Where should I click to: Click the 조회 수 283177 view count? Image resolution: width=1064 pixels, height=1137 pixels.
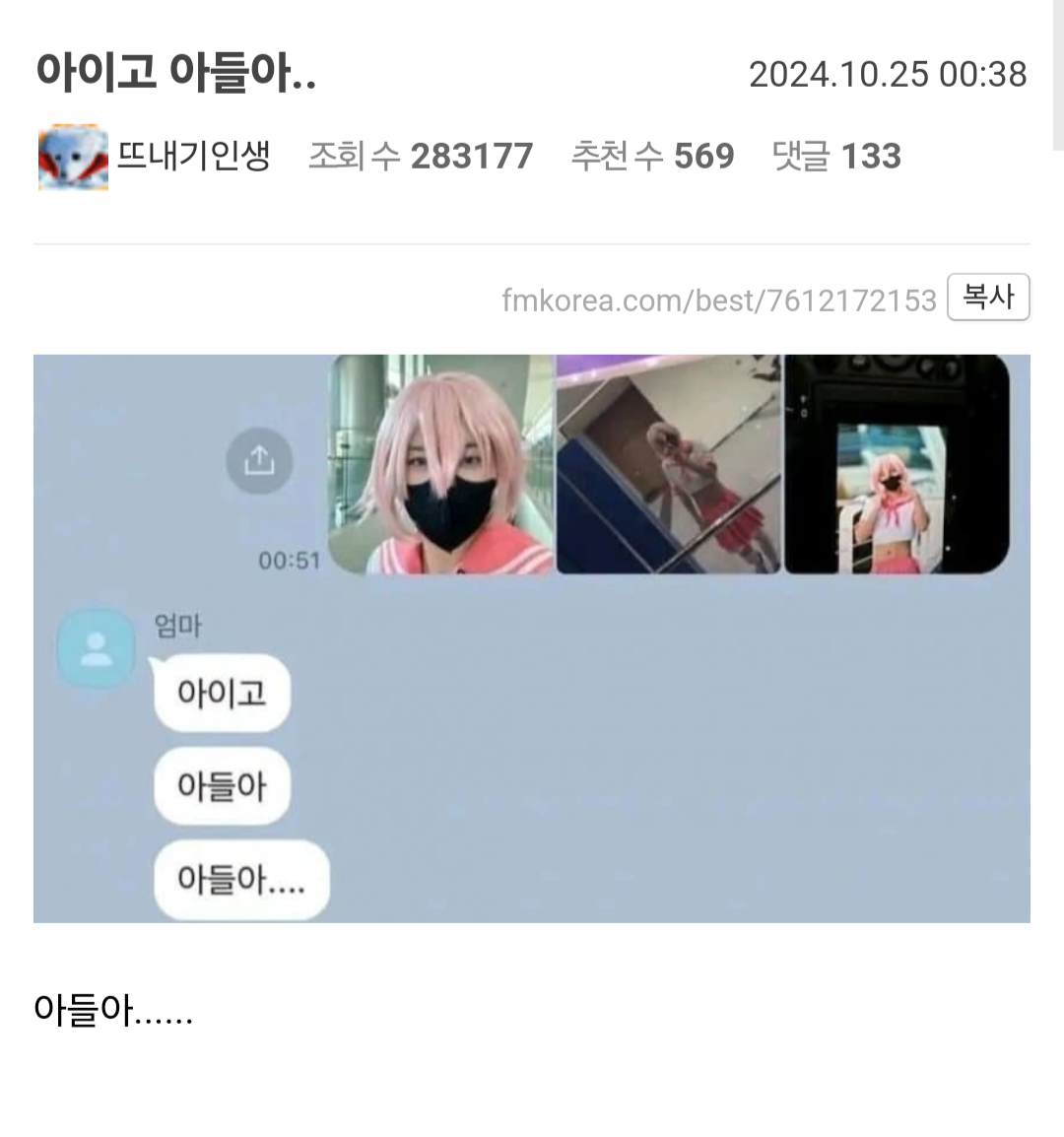click(421, 156)
